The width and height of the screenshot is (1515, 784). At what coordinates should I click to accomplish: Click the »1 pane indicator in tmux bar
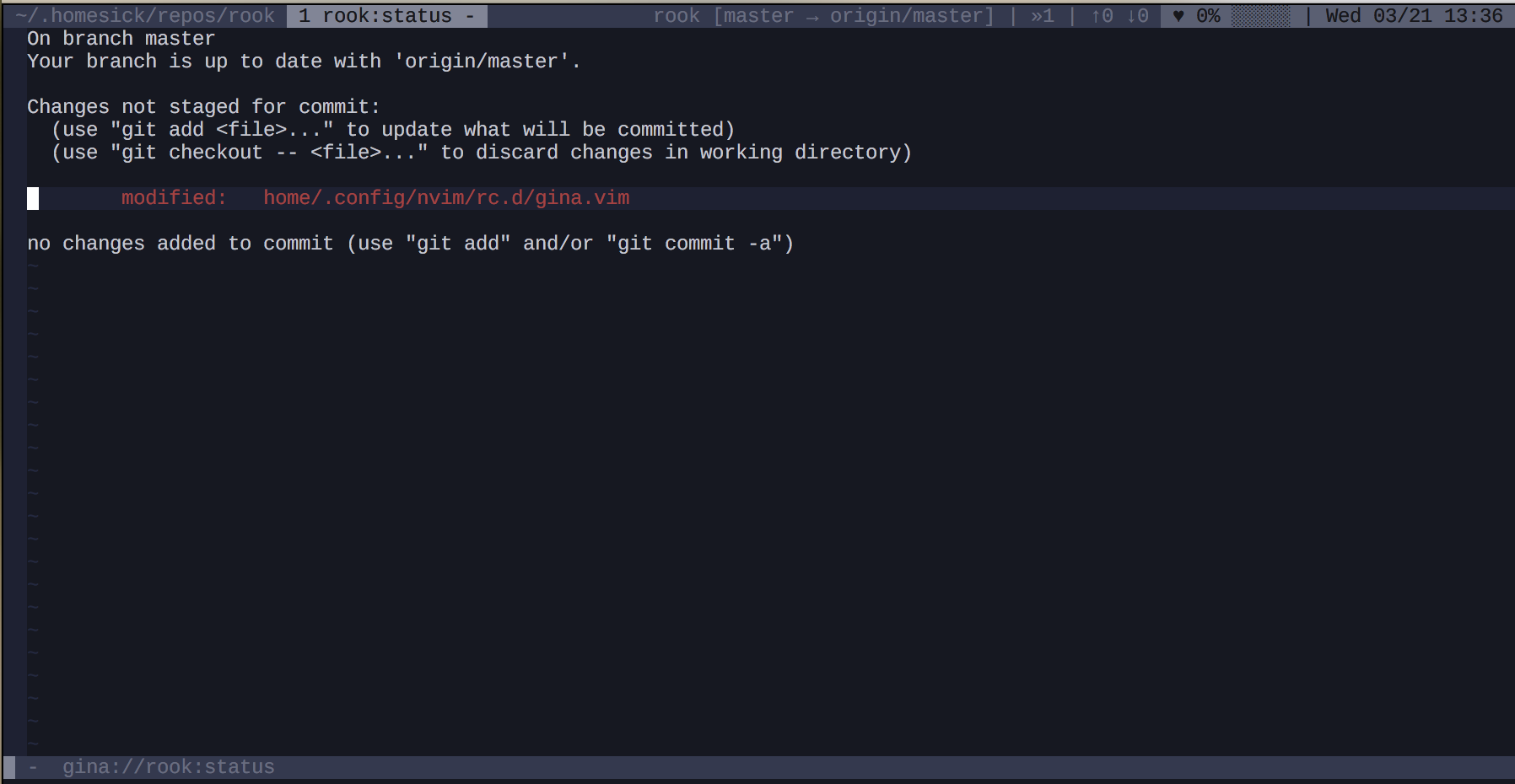pyautogui.click(x=1045, y=15)
